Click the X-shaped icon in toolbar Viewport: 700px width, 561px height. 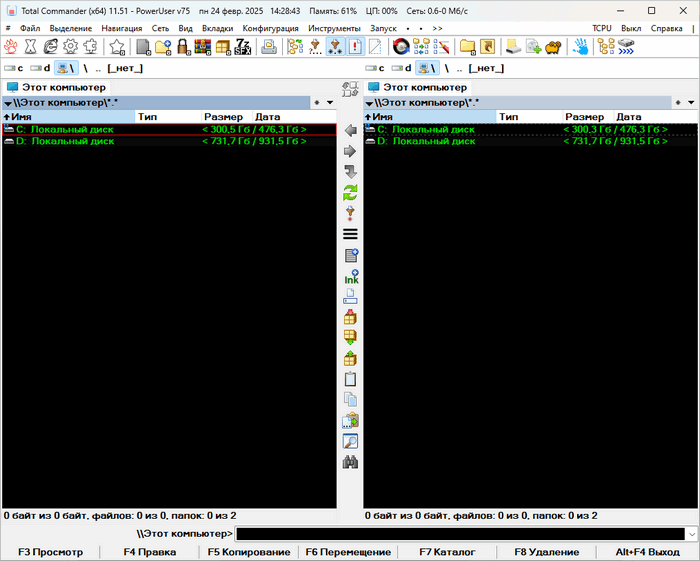coord(30,46)
